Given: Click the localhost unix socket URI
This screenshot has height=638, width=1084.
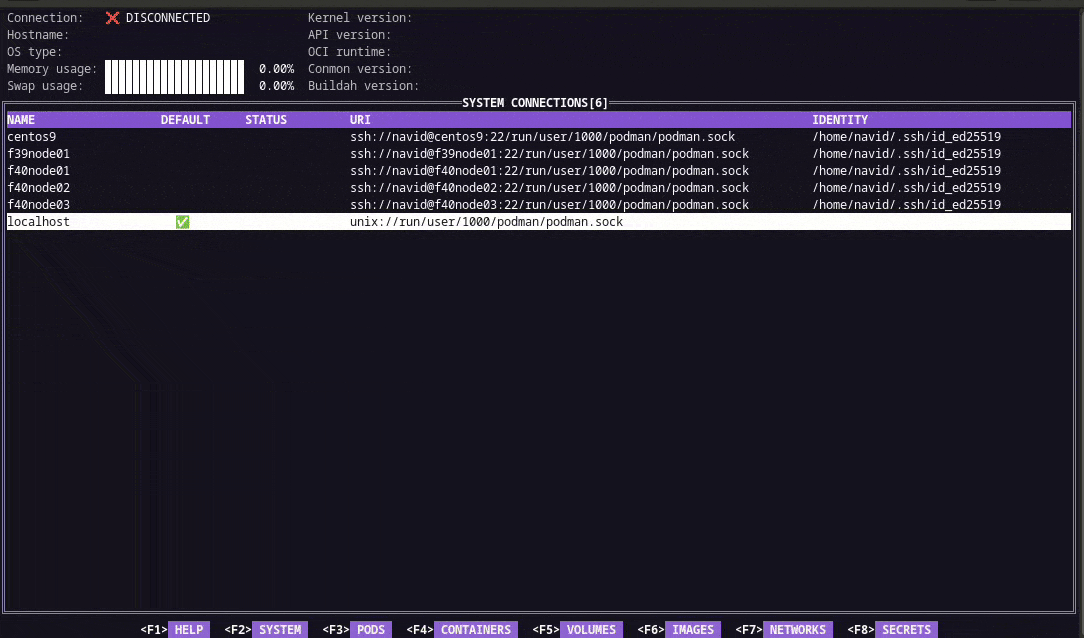Looking at the screenshot, I should coord(486,222).
